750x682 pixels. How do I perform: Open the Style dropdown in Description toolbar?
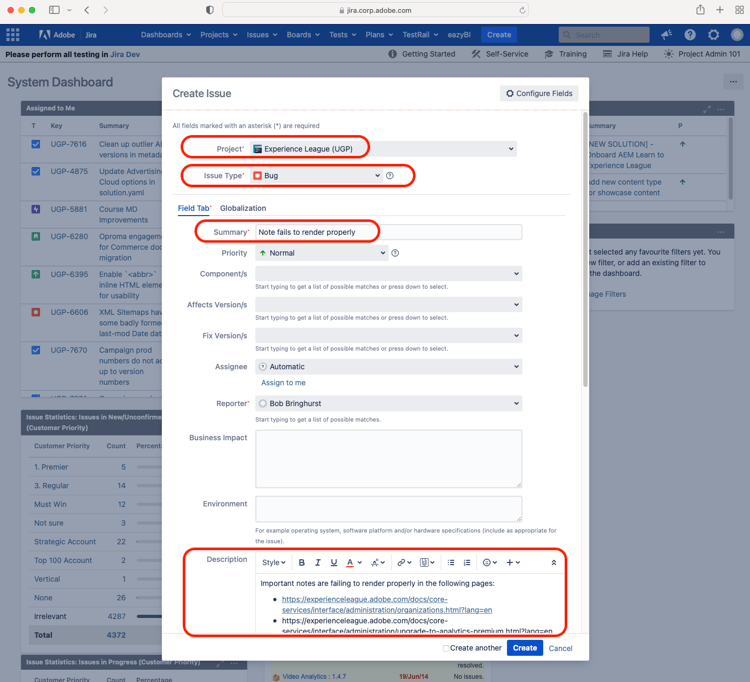pos(274,562)
